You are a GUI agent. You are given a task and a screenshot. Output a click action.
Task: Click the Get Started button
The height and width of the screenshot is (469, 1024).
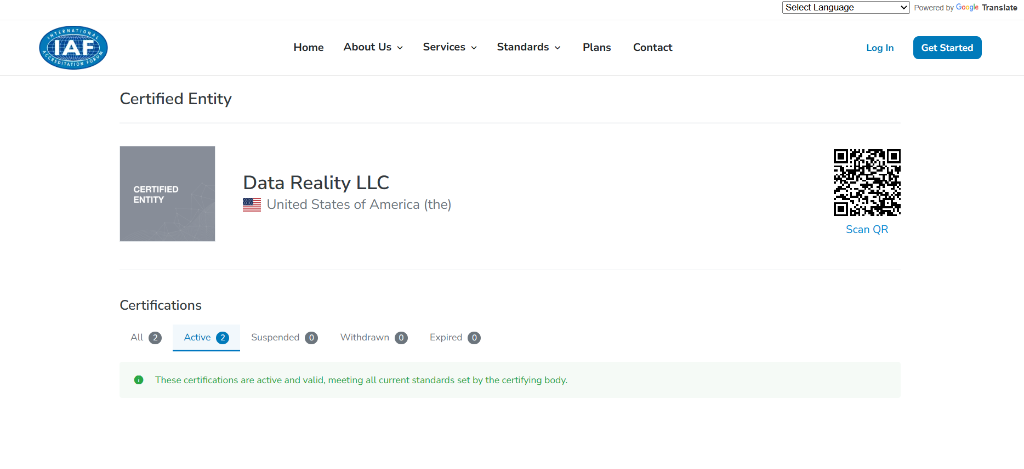(947, 48)
